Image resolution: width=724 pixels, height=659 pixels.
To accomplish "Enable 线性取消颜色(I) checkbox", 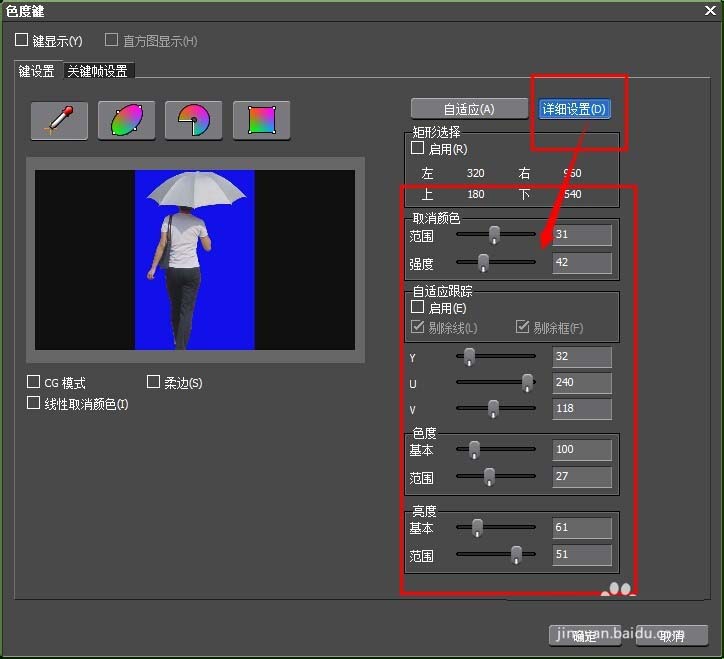I will tap(33, 403).
